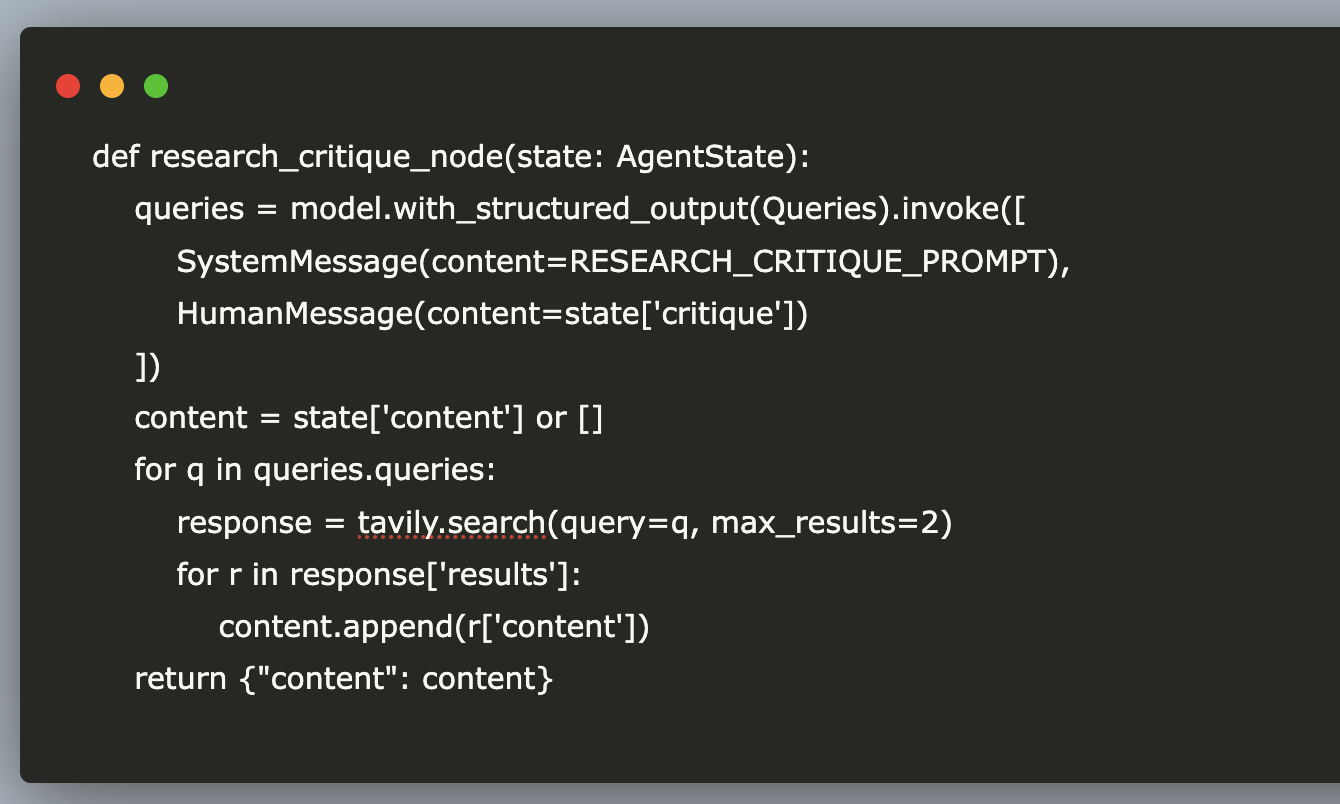
Task: Click the SystemMessage class name
Action: [297, 261]
